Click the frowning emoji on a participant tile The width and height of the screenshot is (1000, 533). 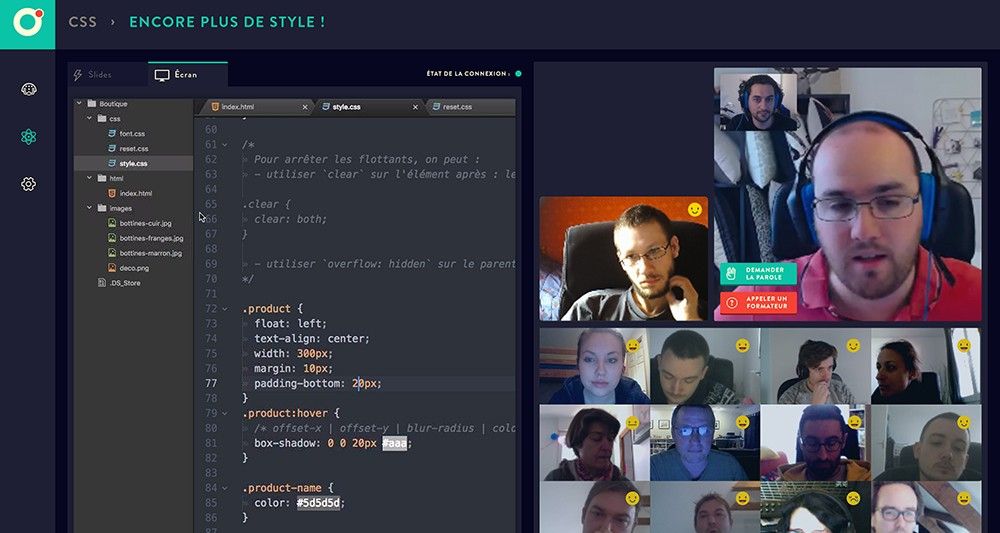coord(853,498)
